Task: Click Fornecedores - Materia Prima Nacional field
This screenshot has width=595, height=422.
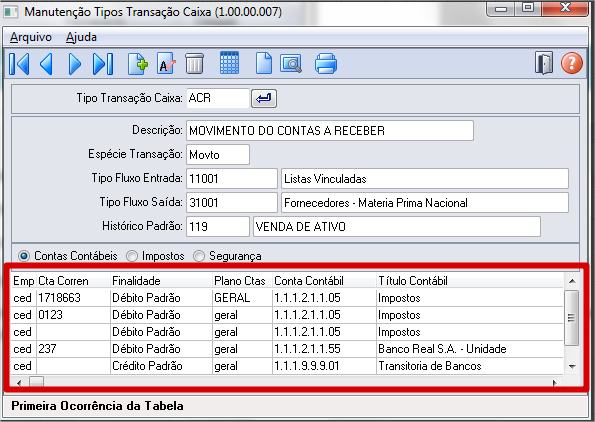Action: (425, 202)
